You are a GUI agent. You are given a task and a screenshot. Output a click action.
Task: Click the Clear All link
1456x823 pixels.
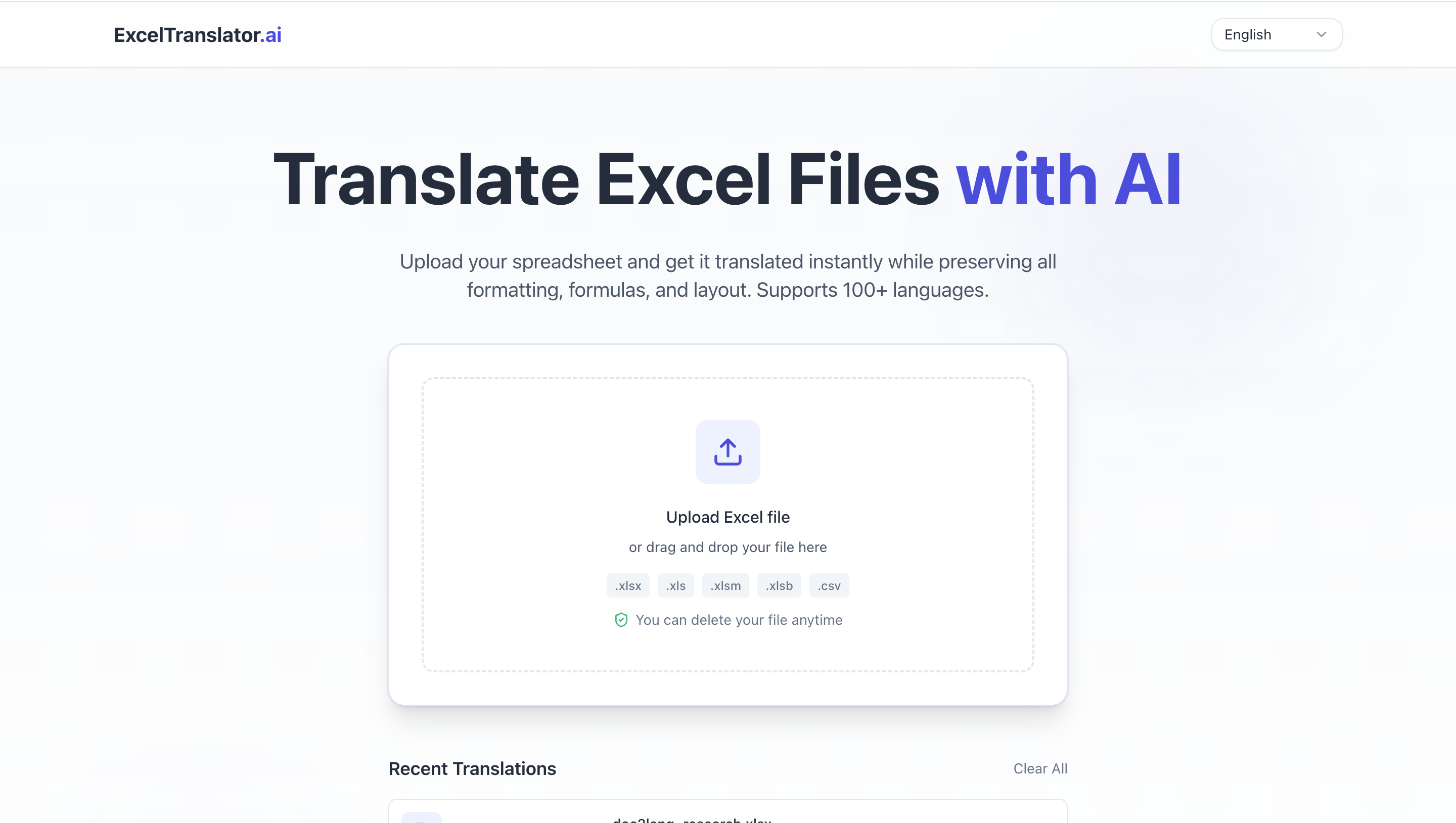tap(1040, 769)
